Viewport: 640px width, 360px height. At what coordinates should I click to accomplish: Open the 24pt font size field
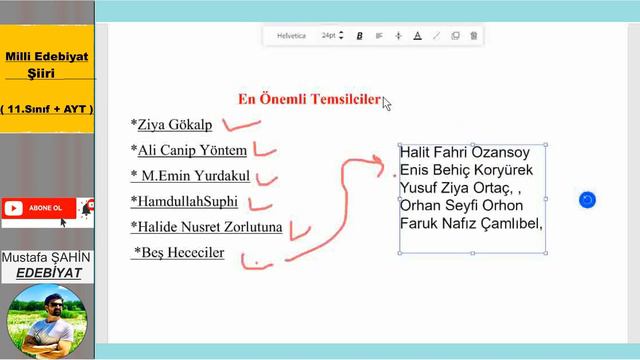(x=329, y=36)
